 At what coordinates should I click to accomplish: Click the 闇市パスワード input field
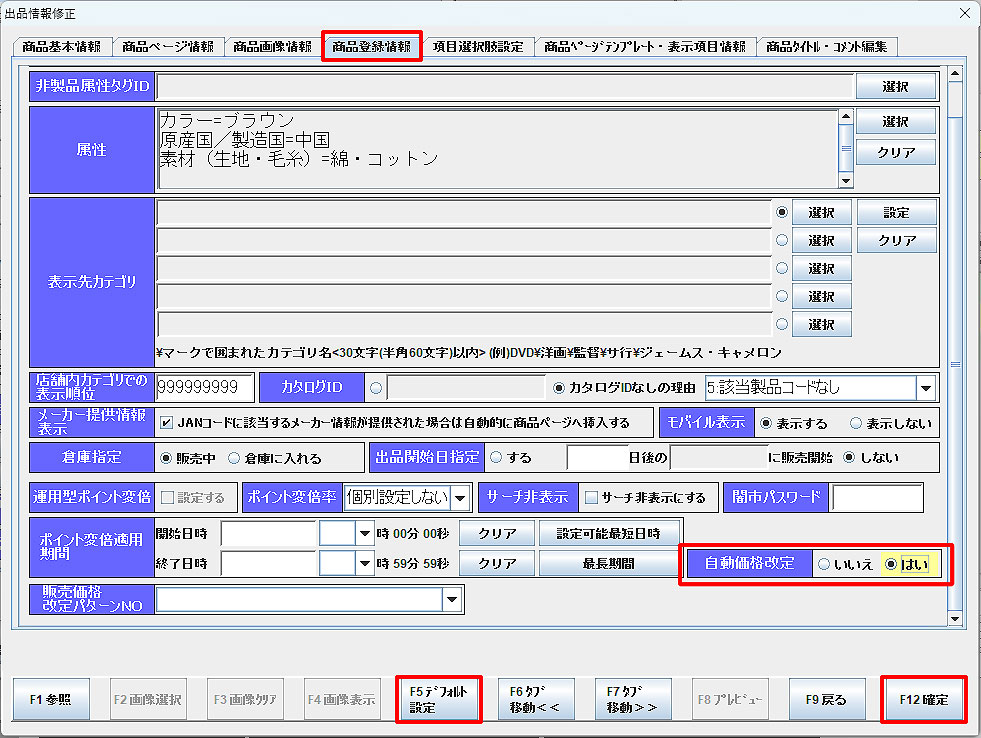pyautogui.click(x=877, y=497)
